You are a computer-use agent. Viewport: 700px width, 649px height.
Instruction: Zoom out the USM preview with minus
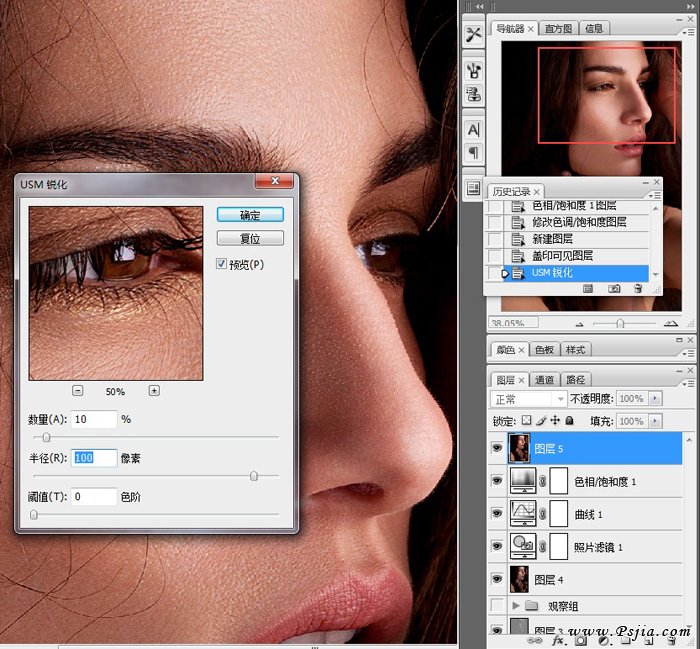[78, 391]
